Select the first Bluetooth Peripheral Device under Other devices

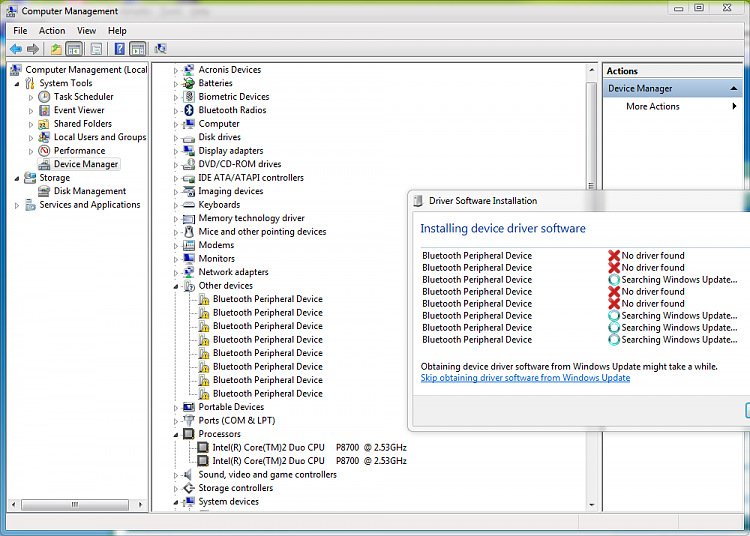(x=268, y=299)
